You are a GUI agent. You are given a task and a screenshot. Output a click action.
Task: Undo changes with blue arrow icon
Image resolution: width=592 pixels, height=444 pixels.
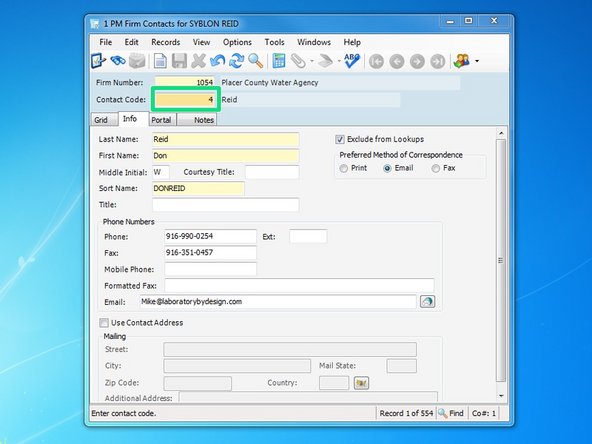[x=217, y=61]
